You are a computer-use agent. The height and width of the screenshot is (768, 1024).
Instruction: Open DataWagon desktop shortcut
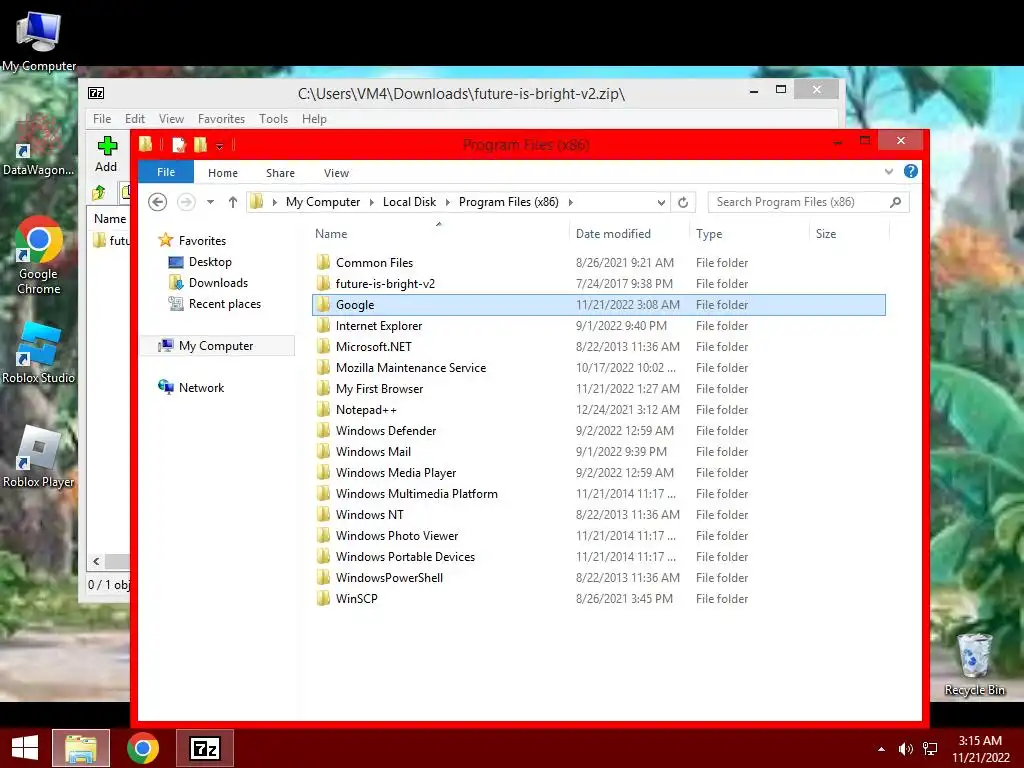pos(39,145)
